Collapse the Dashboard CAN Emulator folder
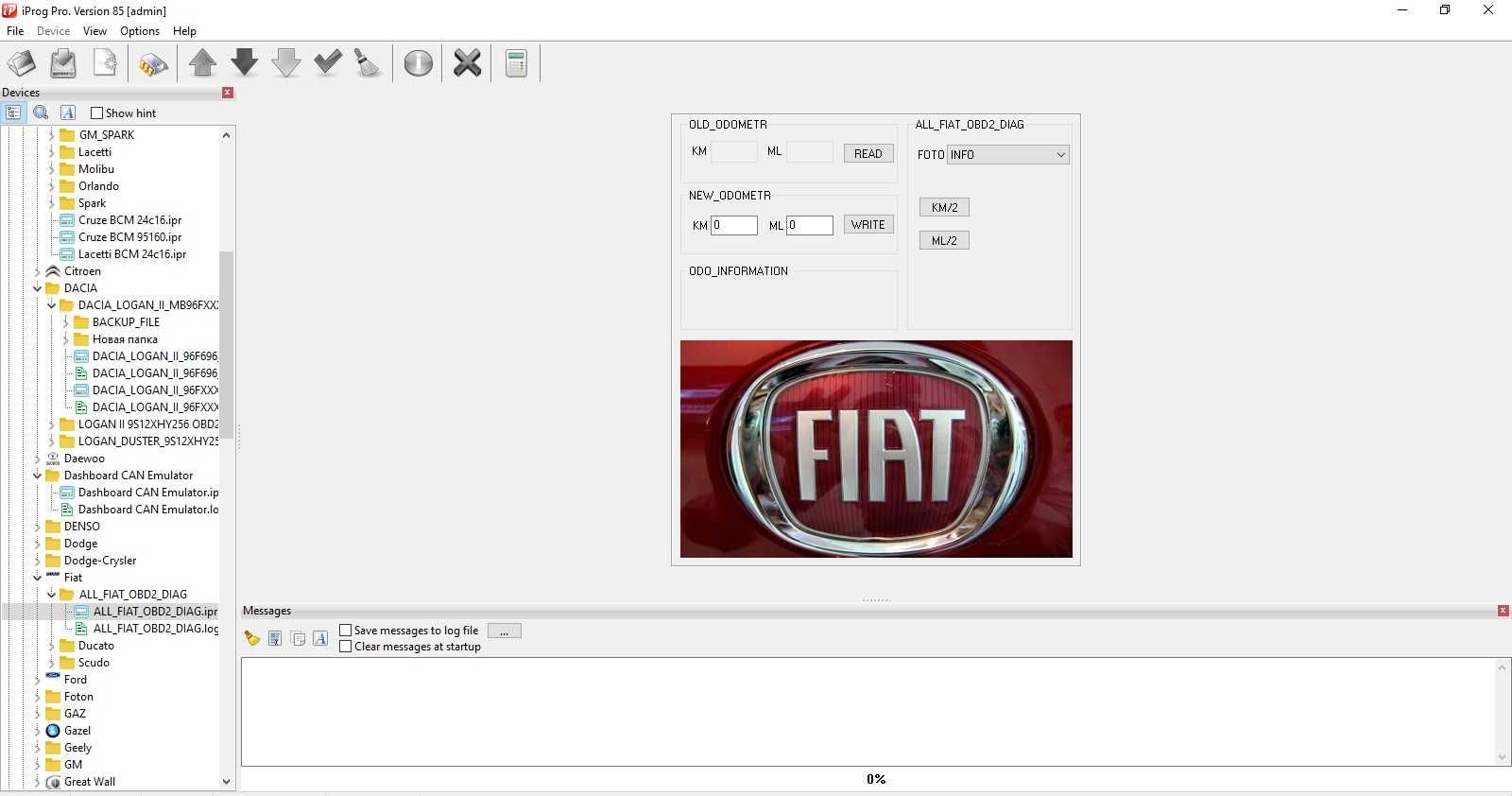Screen dimensions: 1512x796 [x=37, y=476]
